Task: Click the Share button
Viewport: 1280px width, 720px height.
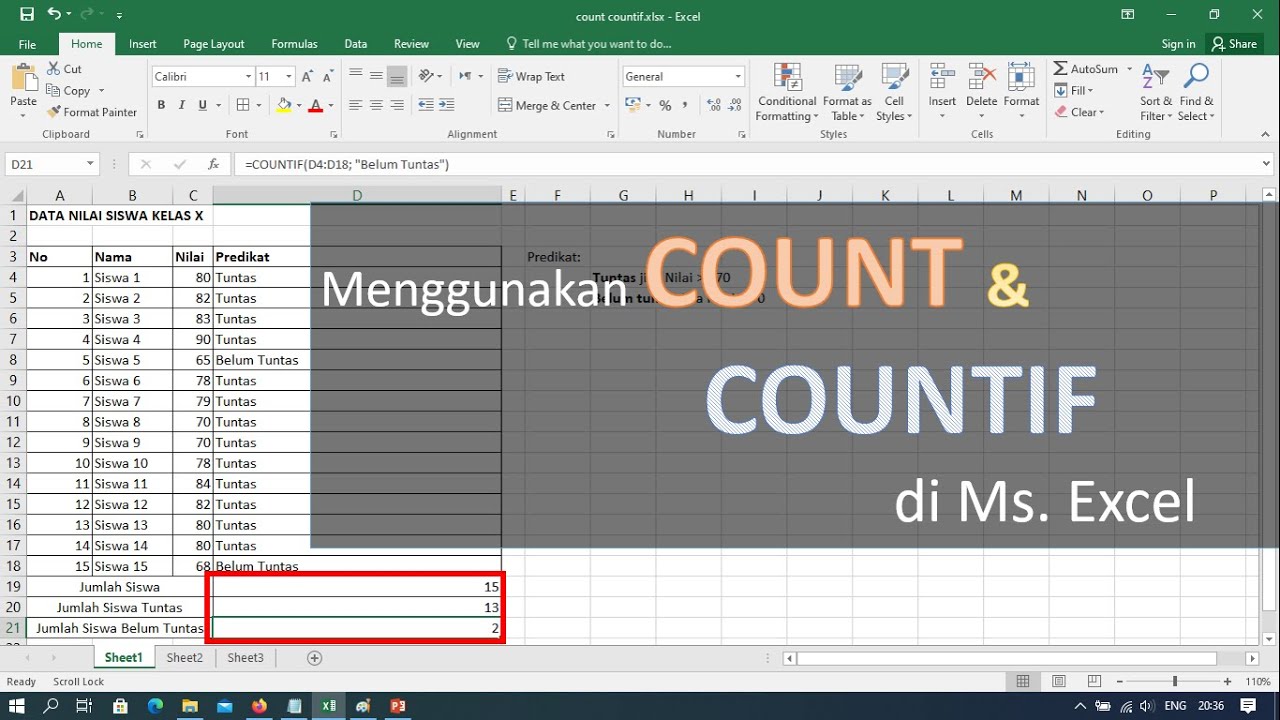Action: pyautogui.click(x=1234, y=44)
